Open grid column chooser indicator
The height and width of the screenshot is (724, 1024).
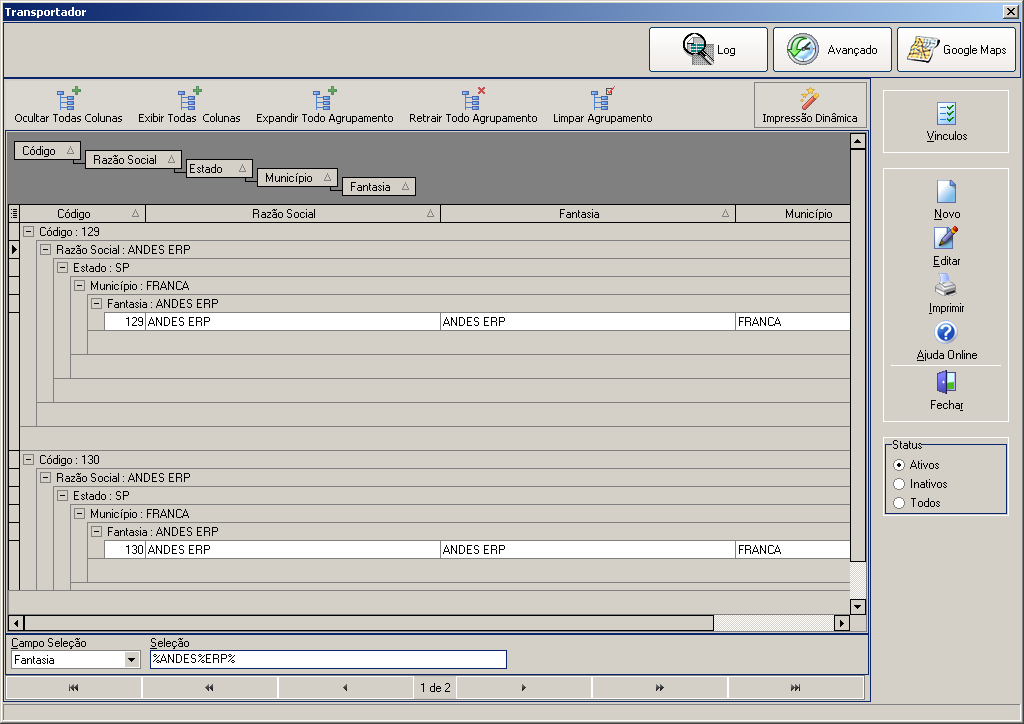14,213
